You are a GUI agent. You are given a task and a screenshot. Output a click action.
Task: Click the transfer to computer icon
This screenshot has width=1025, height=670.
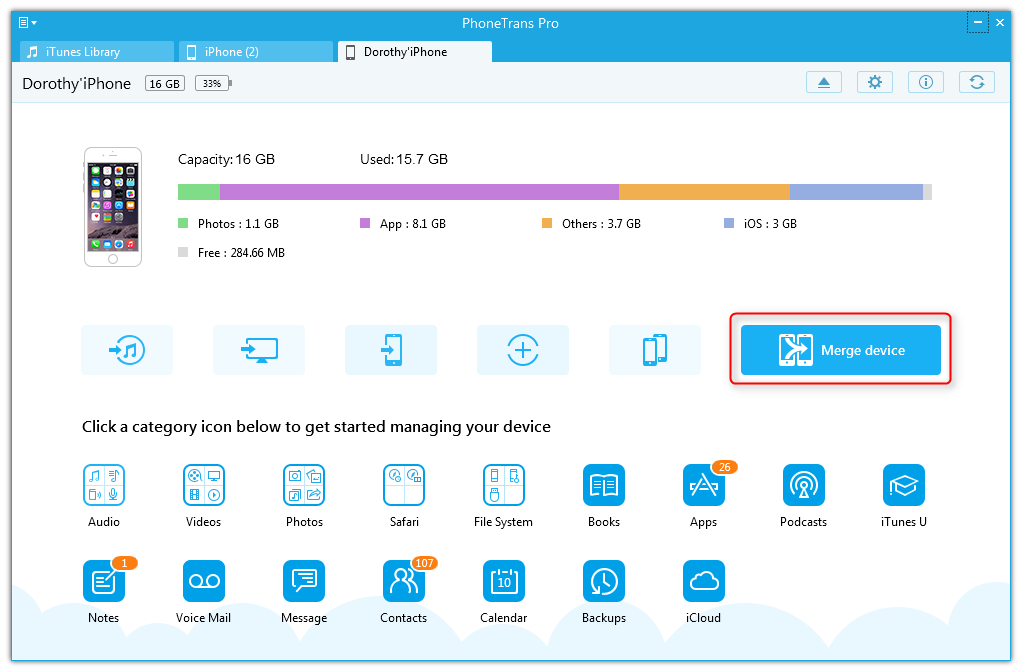(259, 350)
